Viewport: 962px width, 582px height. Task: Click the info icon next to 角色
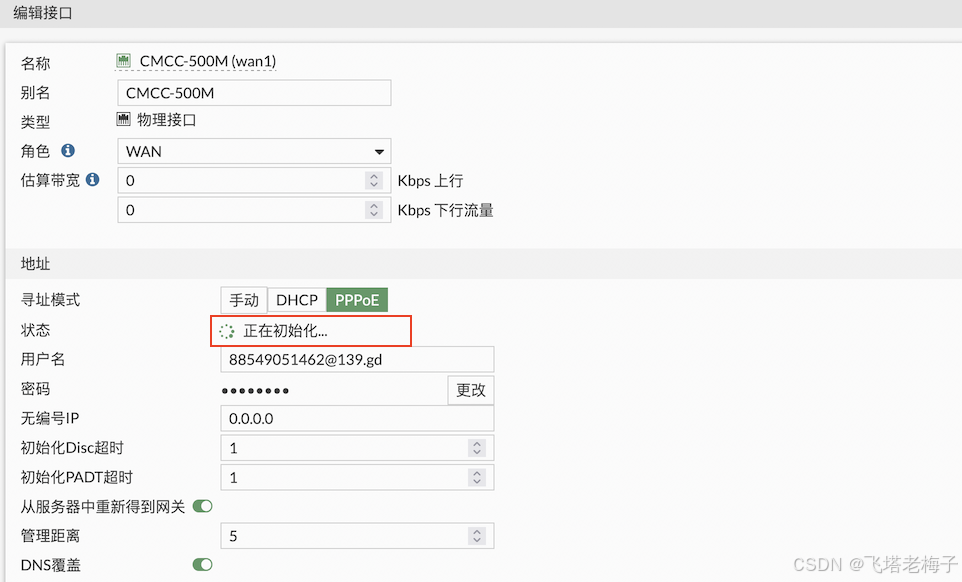pos(68,150)
